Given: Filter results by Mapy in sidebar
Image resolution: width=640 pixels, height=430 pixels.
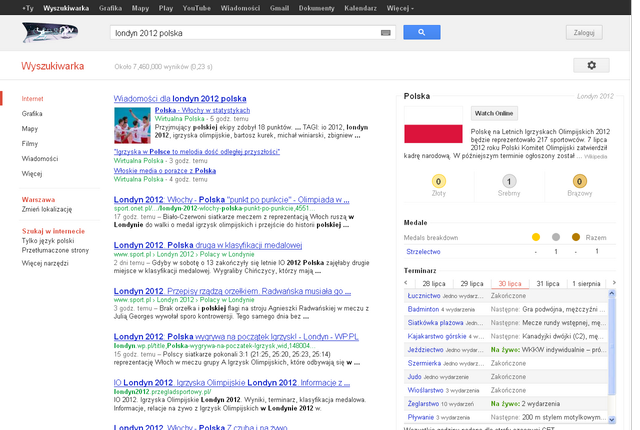Looking at the screenshot, I should pyautogui.click(x=30, y=129).
